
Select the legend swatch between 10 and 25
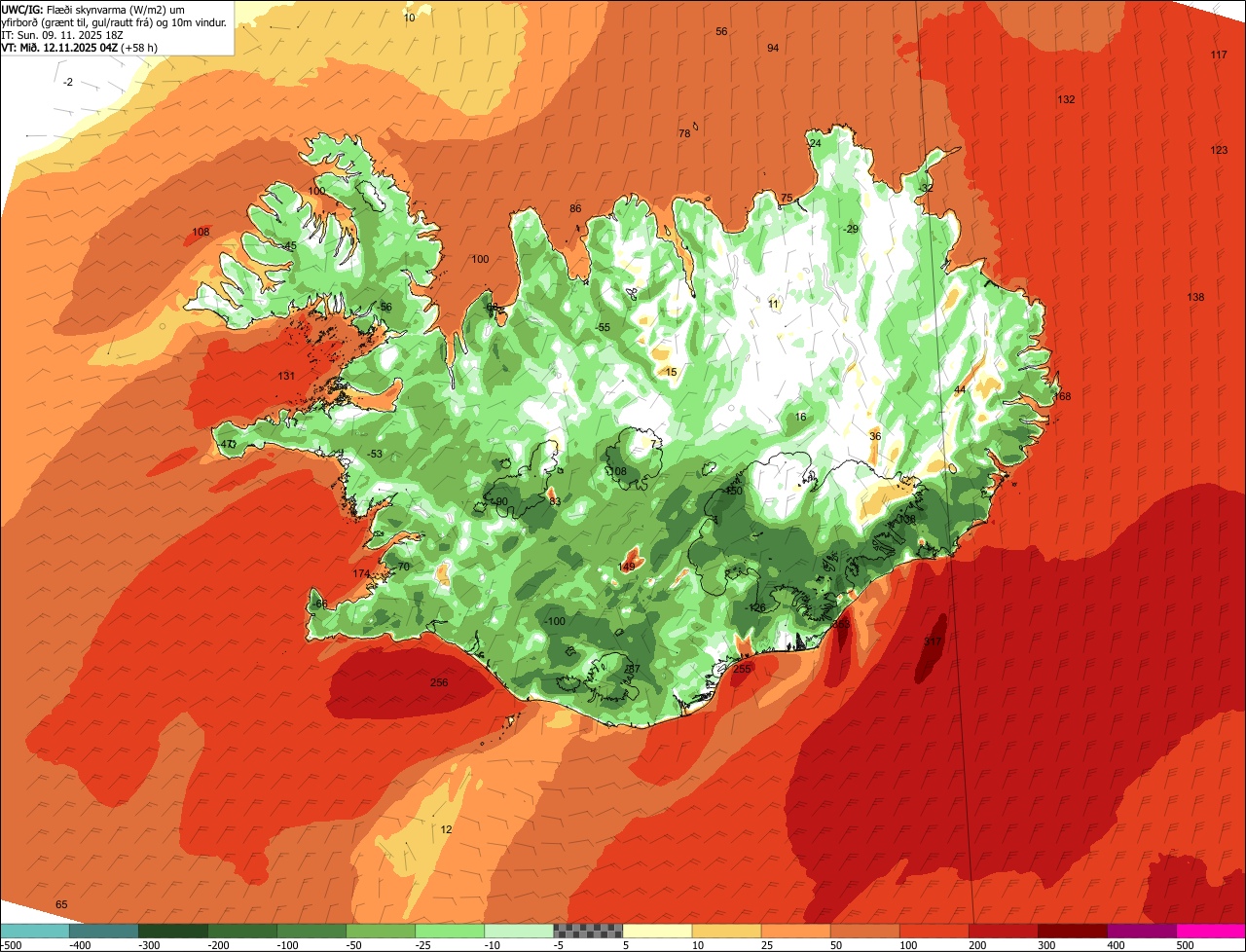coord(726,931)
